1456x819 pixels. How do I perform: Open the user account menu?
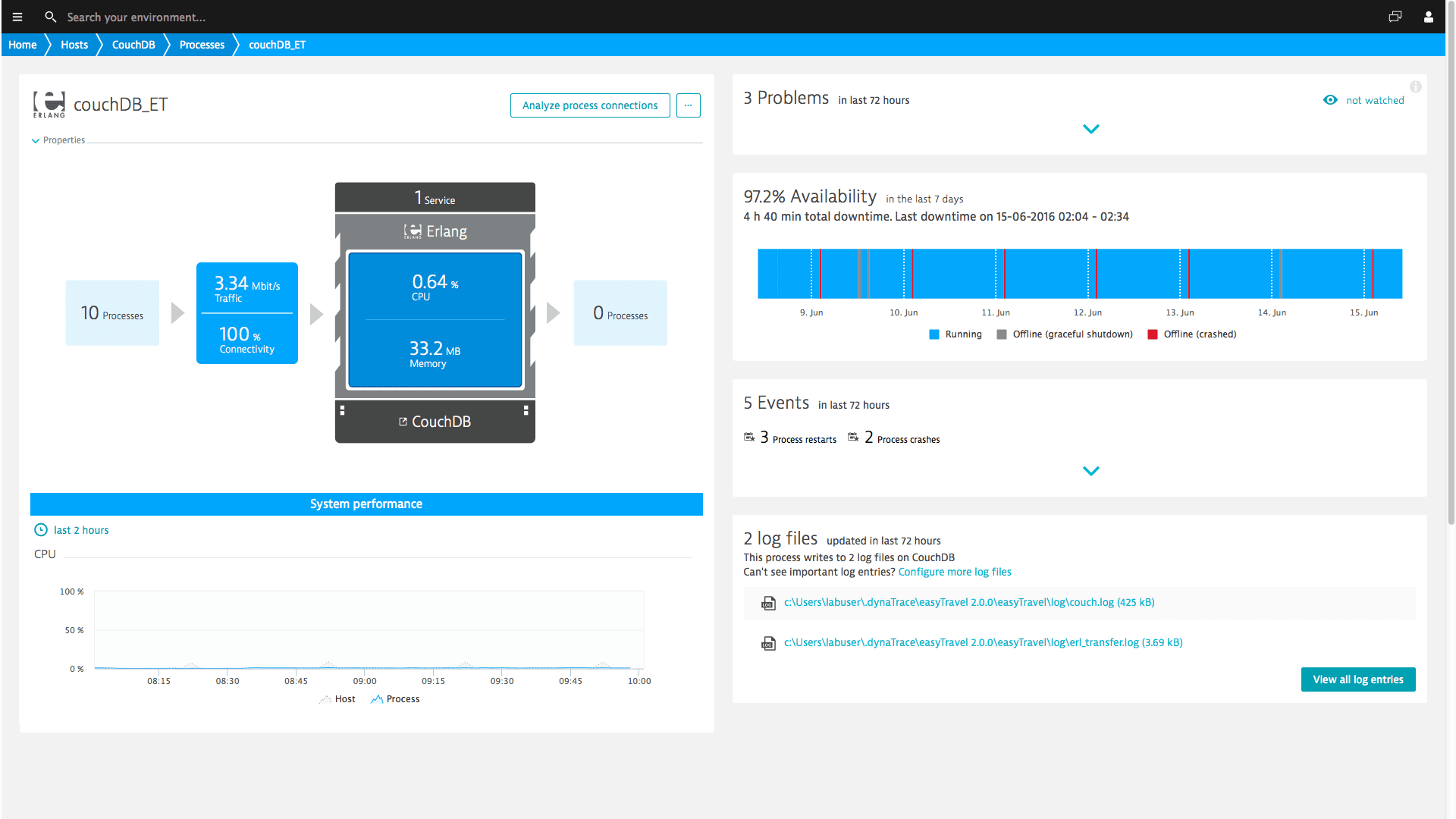pos(1429,17)
